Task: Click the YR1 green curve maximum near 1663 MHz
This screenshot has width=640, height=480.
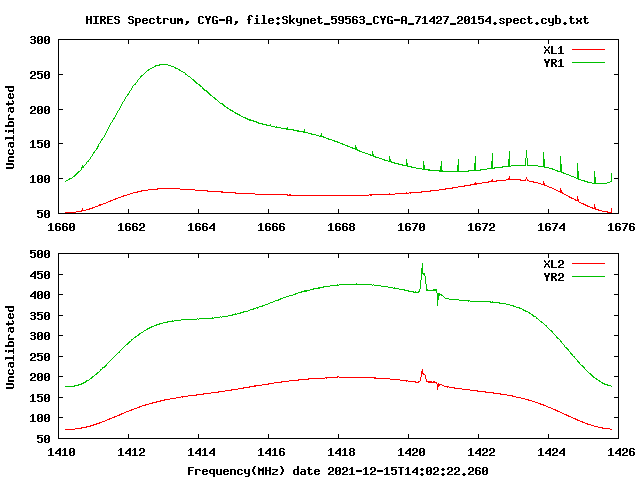Action: pos(163,64)
